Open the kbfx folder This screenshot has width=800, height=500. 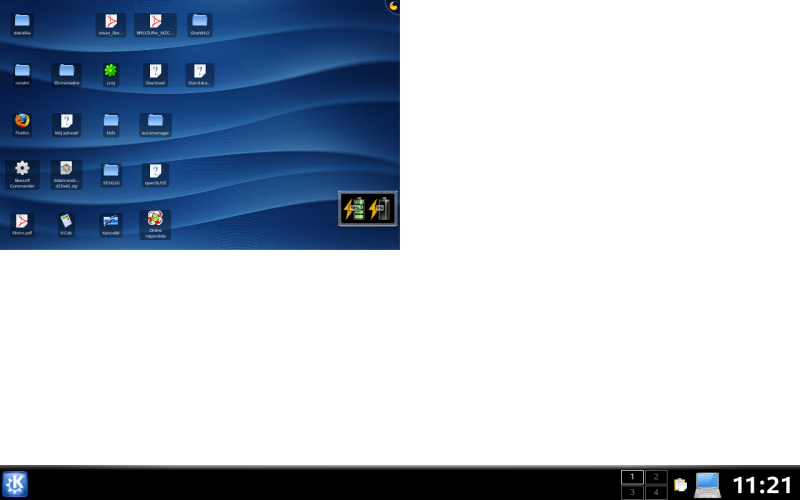[111, 124]
